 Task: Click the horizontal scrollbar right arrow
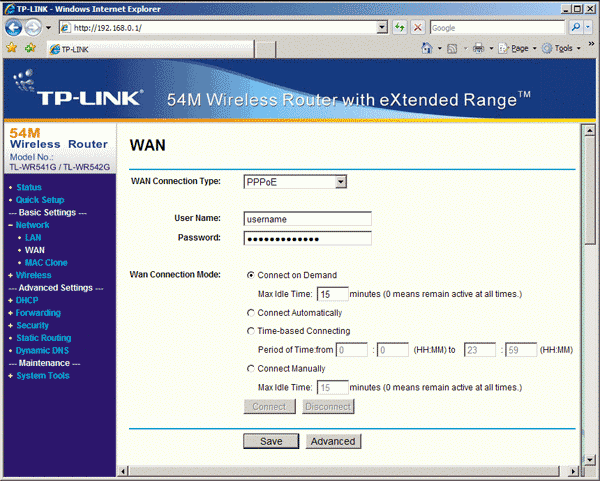573,471
